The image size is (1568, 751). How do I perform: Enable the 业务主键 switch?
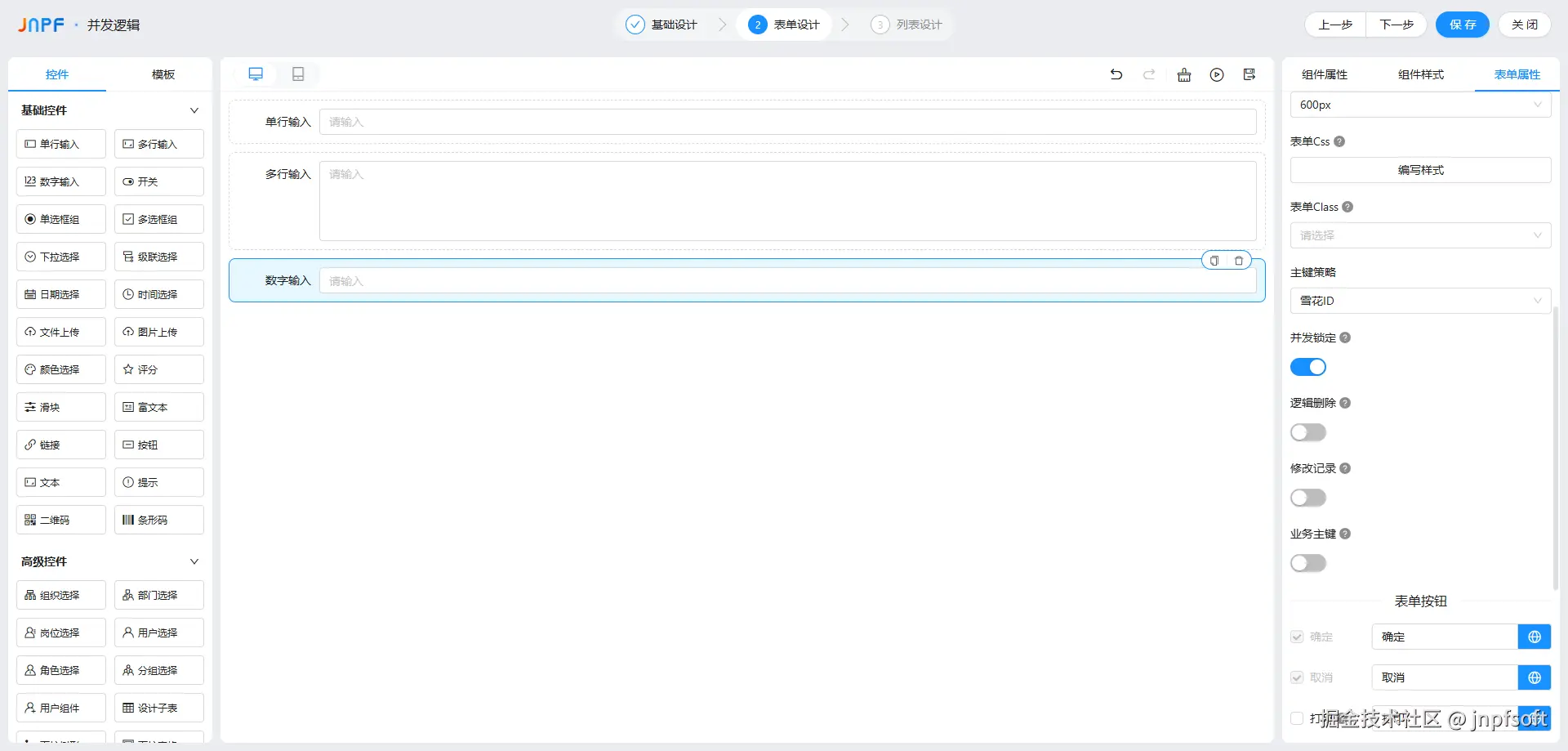pos(1308,563)
